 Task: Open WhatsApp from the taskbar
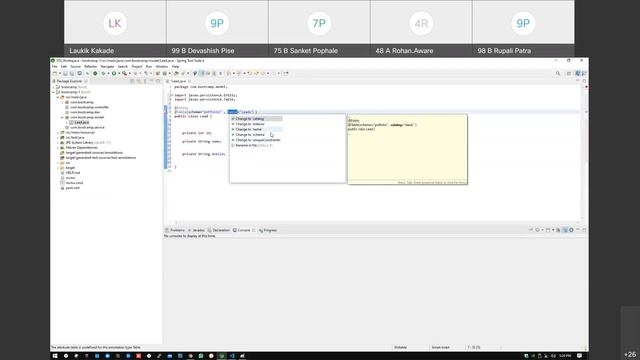201,356
